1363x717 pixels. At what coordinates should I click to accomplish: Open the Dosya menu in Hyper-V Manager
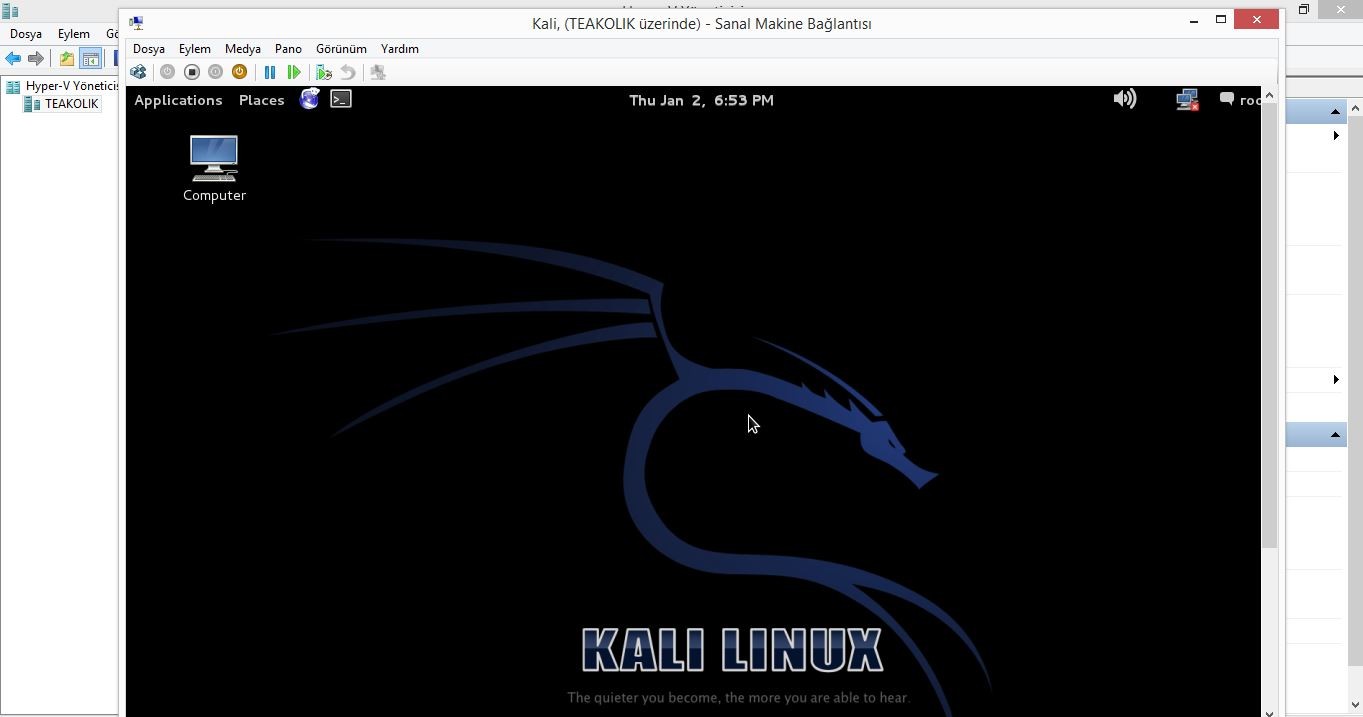26,34
